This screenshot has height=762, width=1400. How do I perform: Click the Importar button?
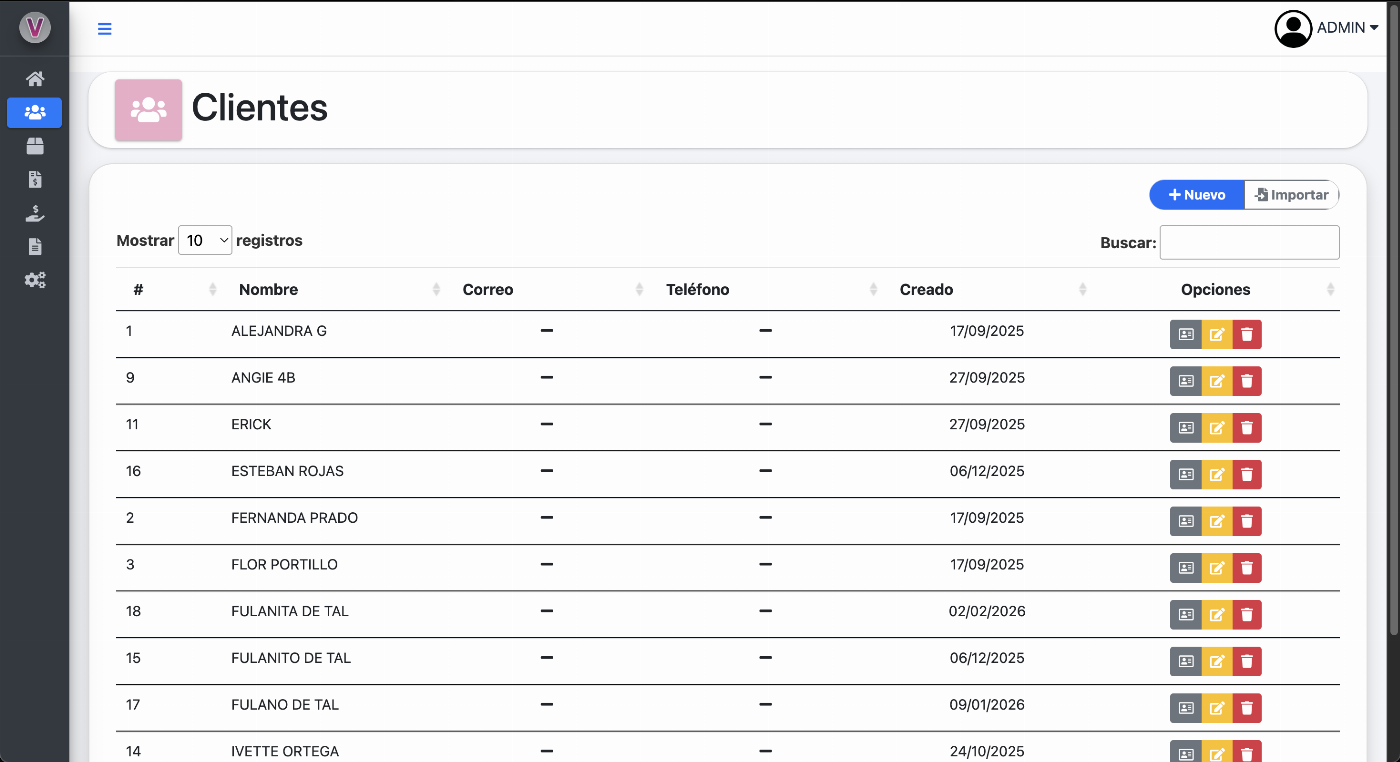pos(1291,194)
